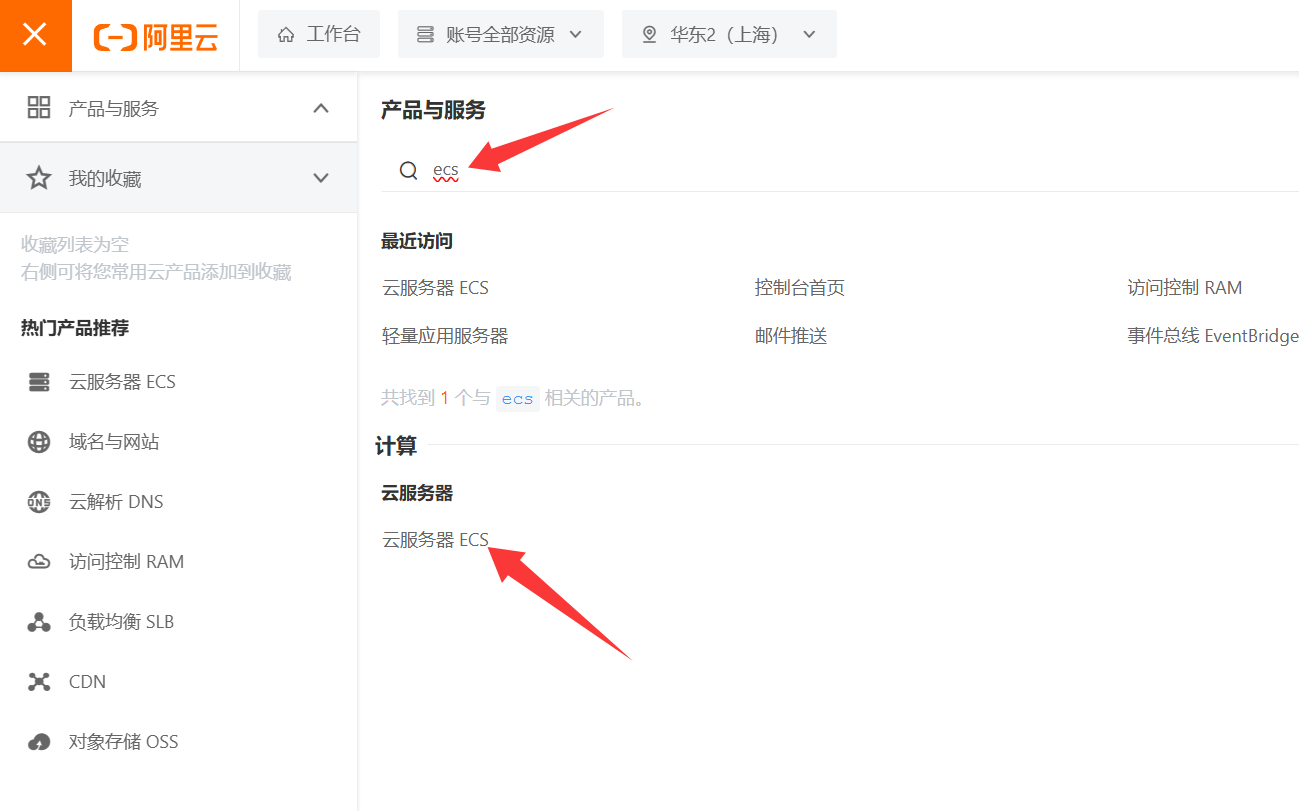
Task: Go to 工作台 workbench
Action: point(319,35)
